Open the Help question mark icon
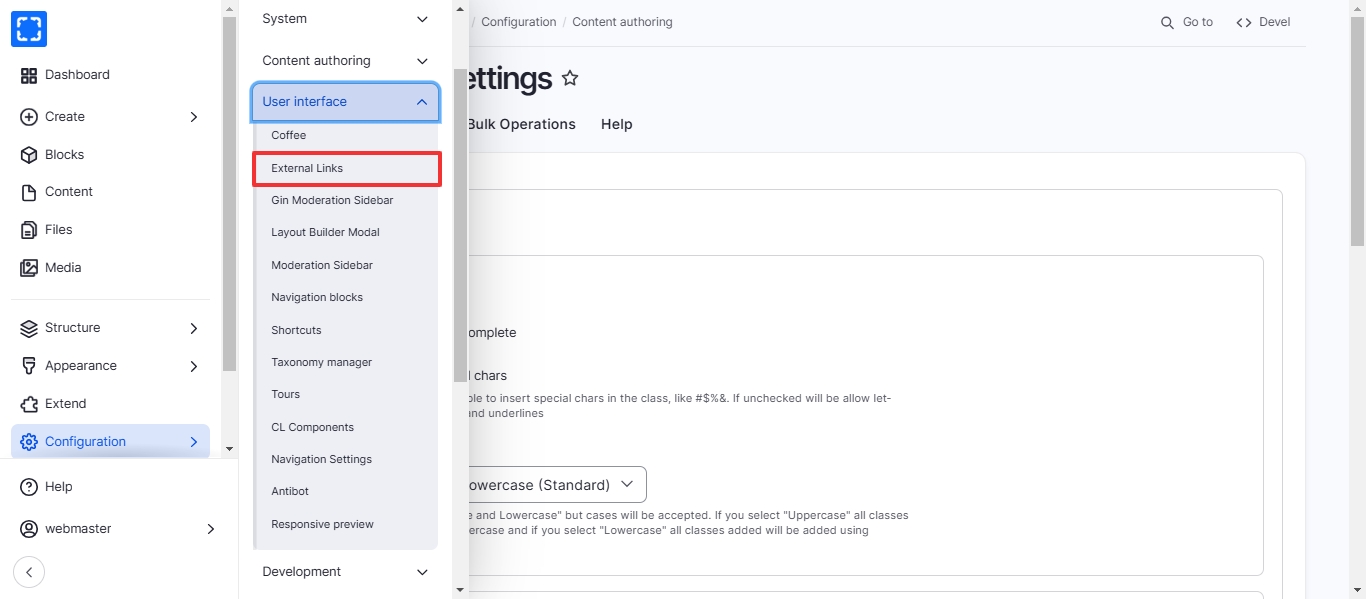1366x599 pixels. (x=29, y=487)
